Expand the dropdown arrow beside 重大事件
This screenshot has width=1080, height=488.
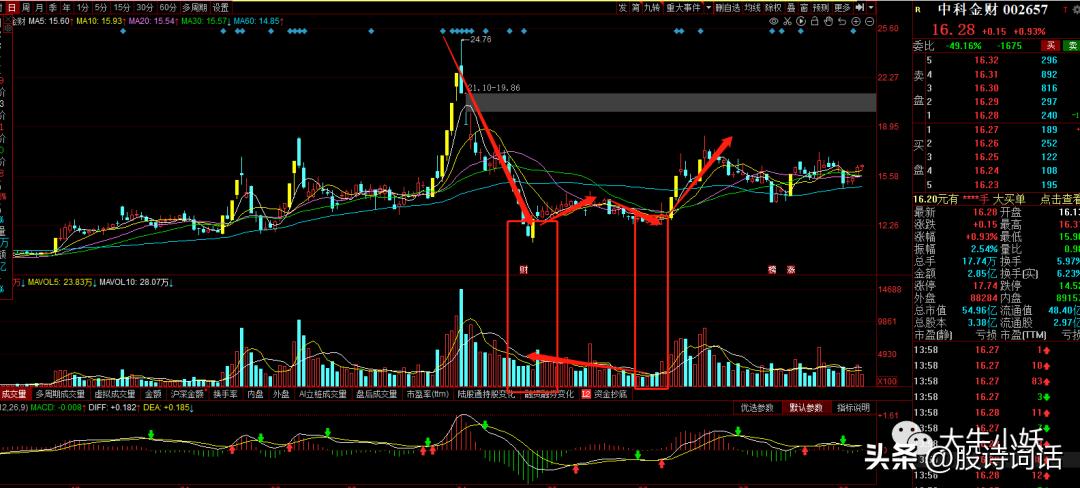point(708,8)
